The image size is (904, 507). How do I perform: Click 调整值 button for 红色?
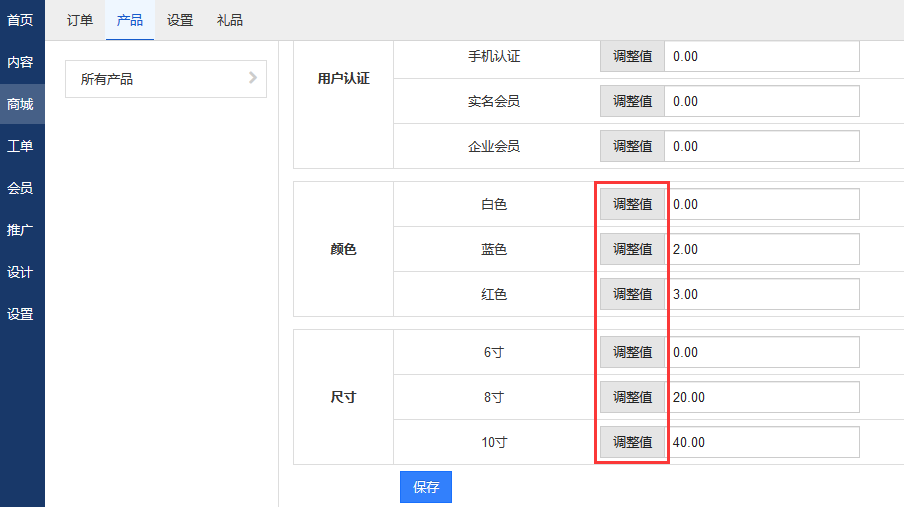pos(632,294)
